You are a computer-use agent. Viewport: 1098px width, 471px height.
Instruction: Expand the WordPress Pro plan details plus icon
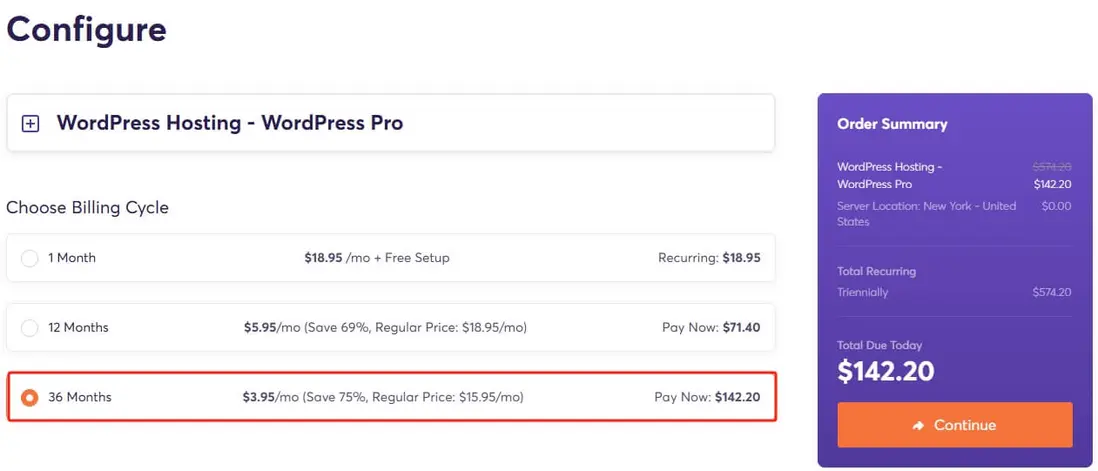pos(31,124)
